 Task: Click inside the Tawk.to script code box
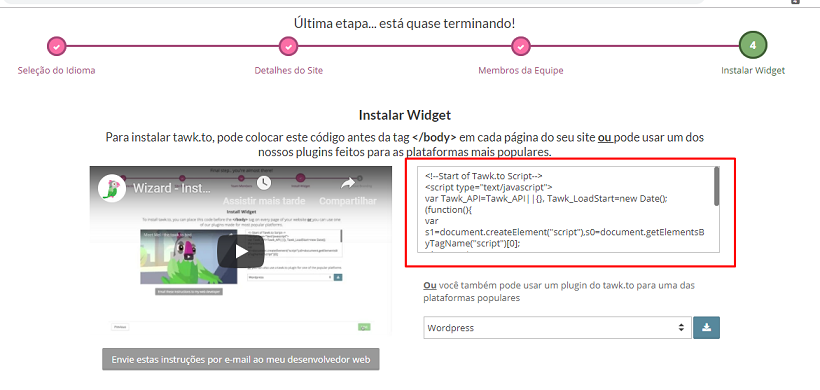point(564,210)
